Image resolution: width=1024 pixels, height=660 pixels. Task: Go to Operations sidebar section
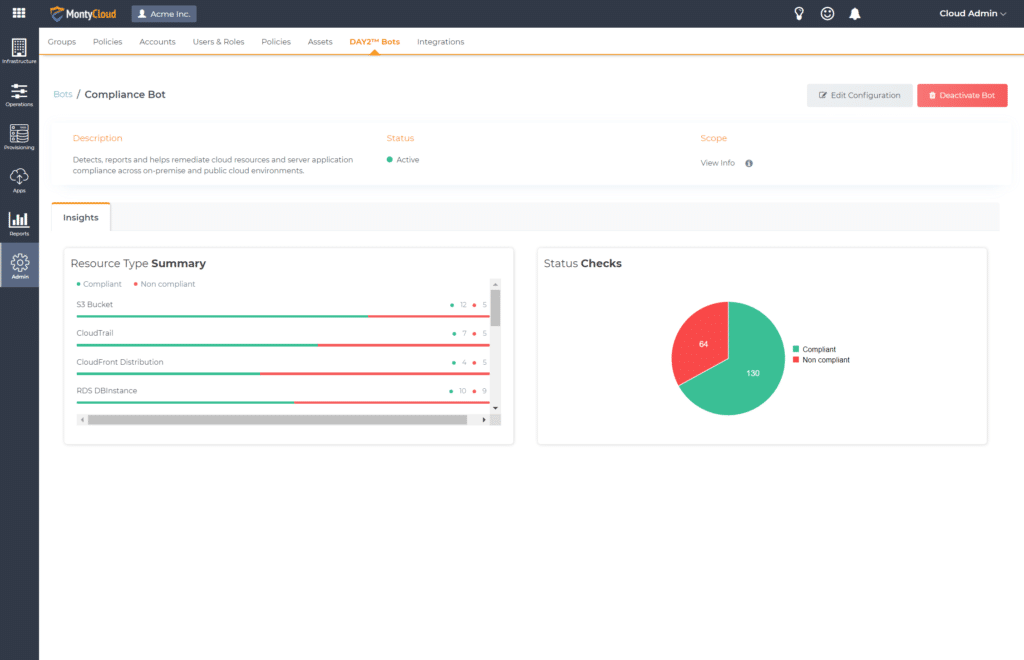(19, 94)
